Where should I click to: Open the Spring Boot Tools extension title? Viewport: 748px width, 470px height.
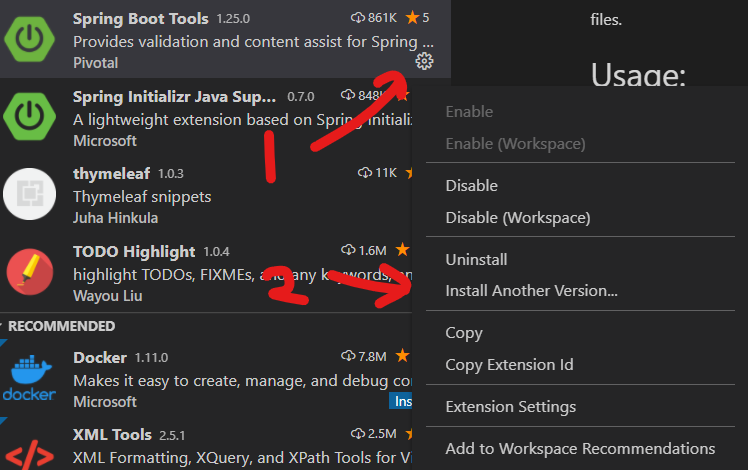pyautogui.click(x=141, y=19)
